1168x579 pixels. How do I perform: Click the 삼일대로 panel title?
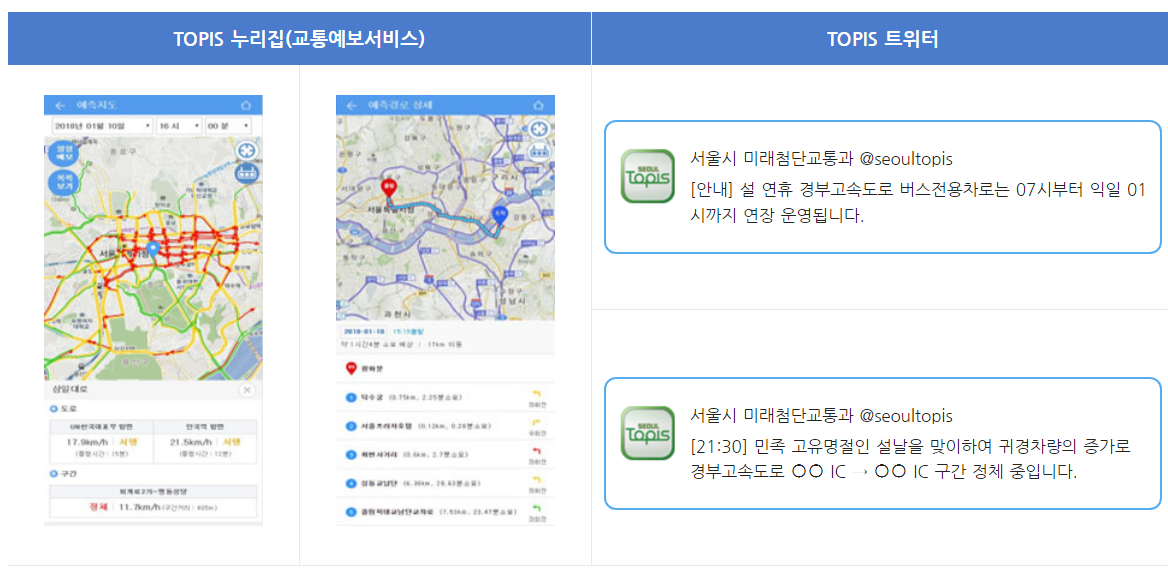[x=69, y=390]
